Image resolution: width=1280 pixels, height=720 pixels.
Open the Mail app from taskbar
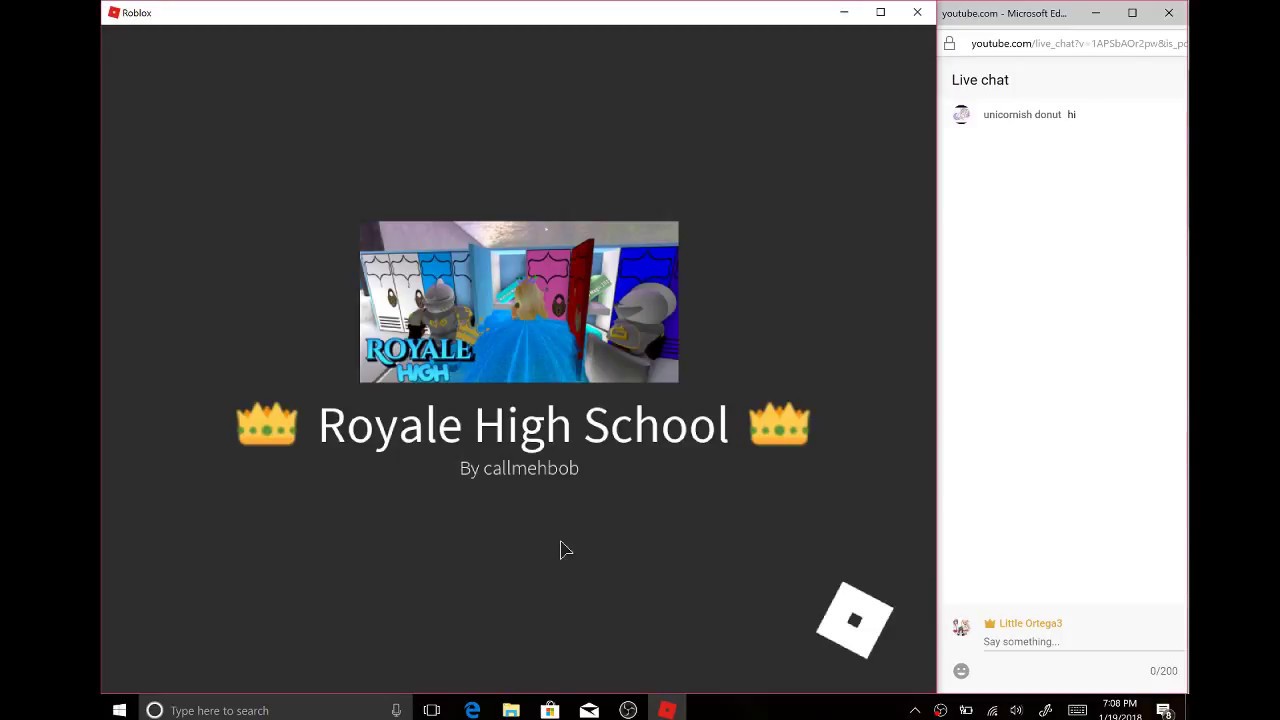pos(589,710)
